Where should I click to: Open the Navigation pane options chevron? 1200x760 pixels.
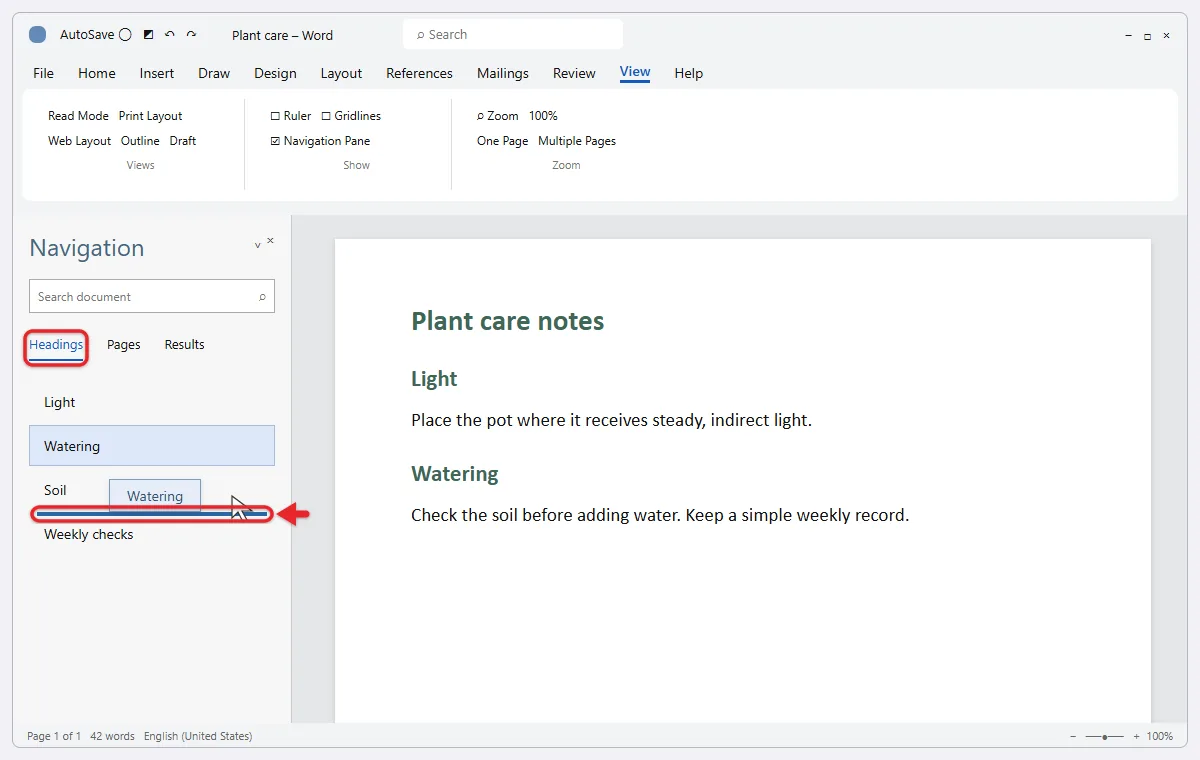tap(257, 244)
